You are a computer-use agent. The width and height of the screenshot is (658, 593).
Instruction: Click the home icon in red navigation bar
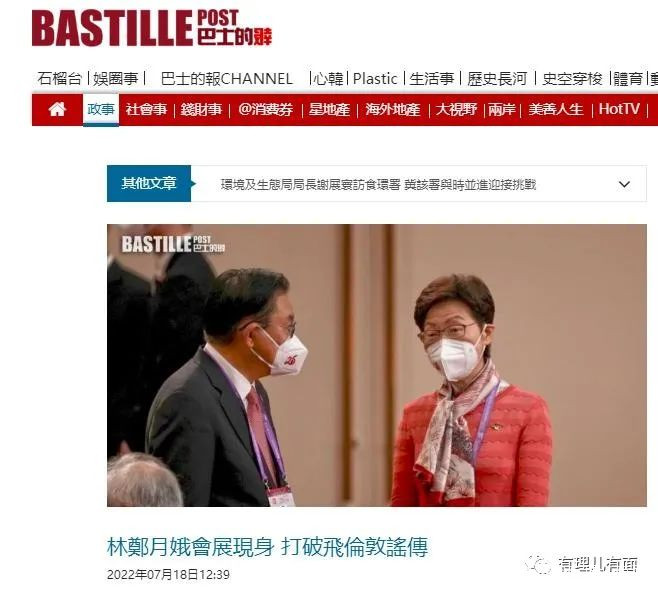(57, 110)
